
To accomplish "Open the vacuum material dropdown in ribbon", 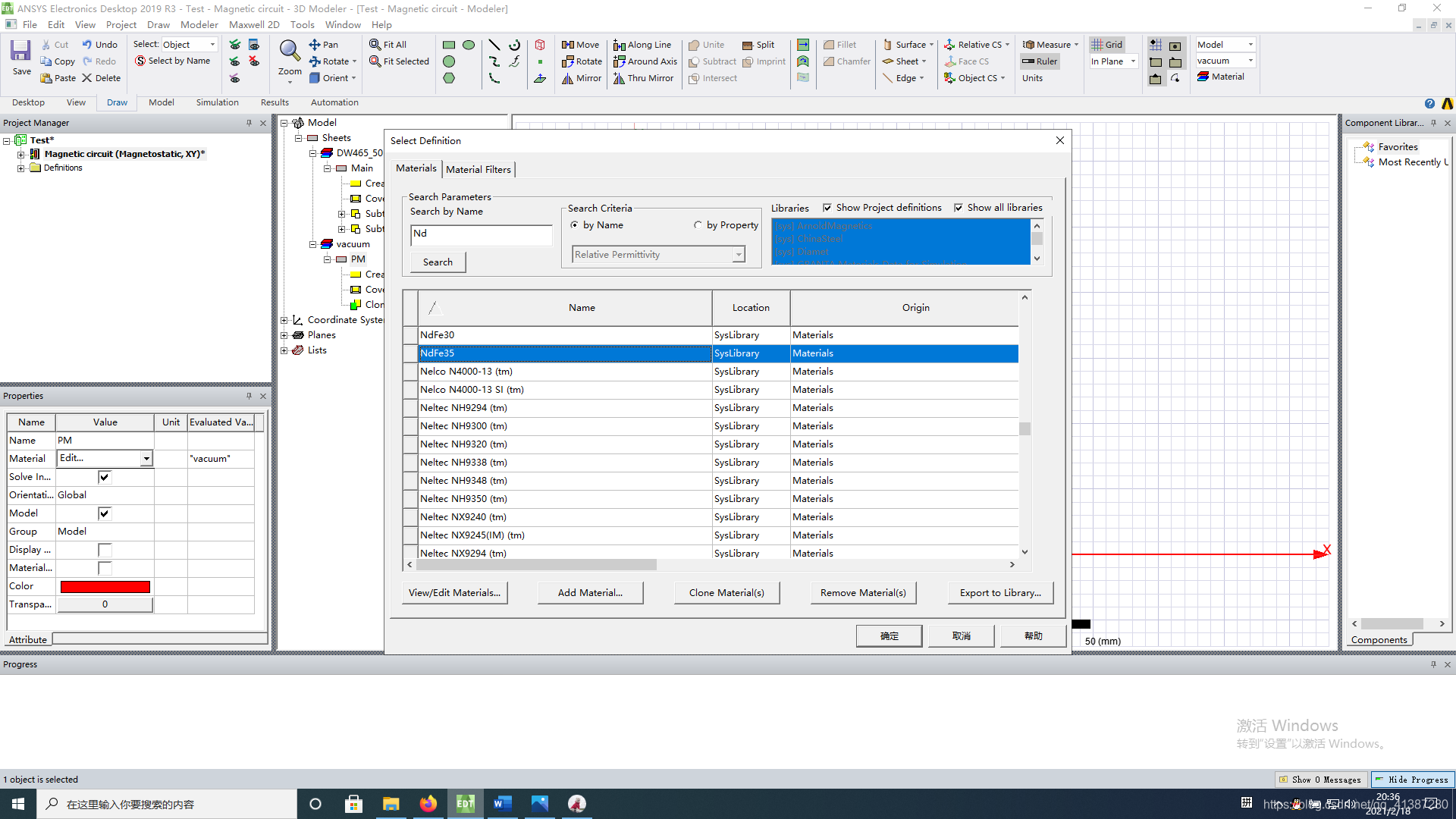I will [x=1250, y=61].
